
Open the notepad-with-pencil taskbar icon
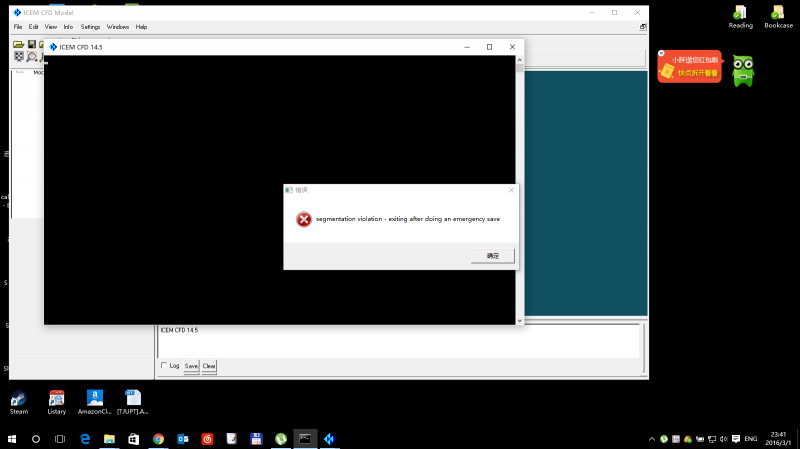232,439
